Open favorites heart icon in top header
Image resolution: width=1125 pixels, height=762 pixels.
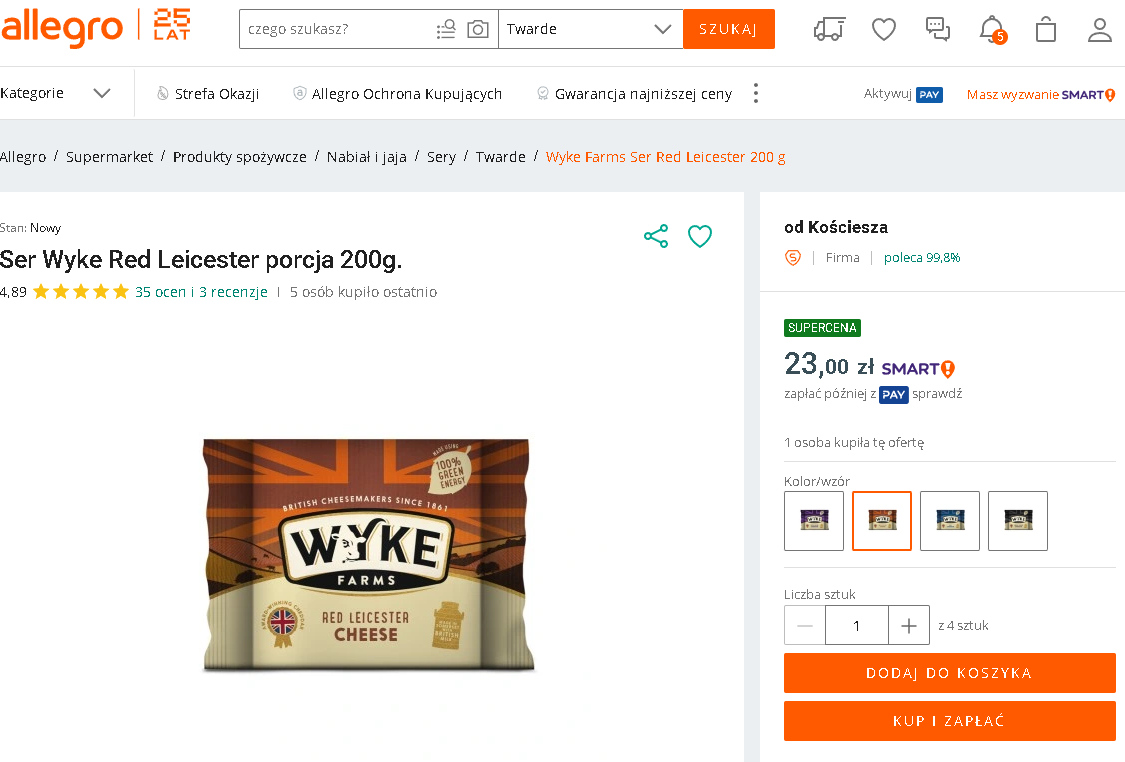tap(884, 29)
